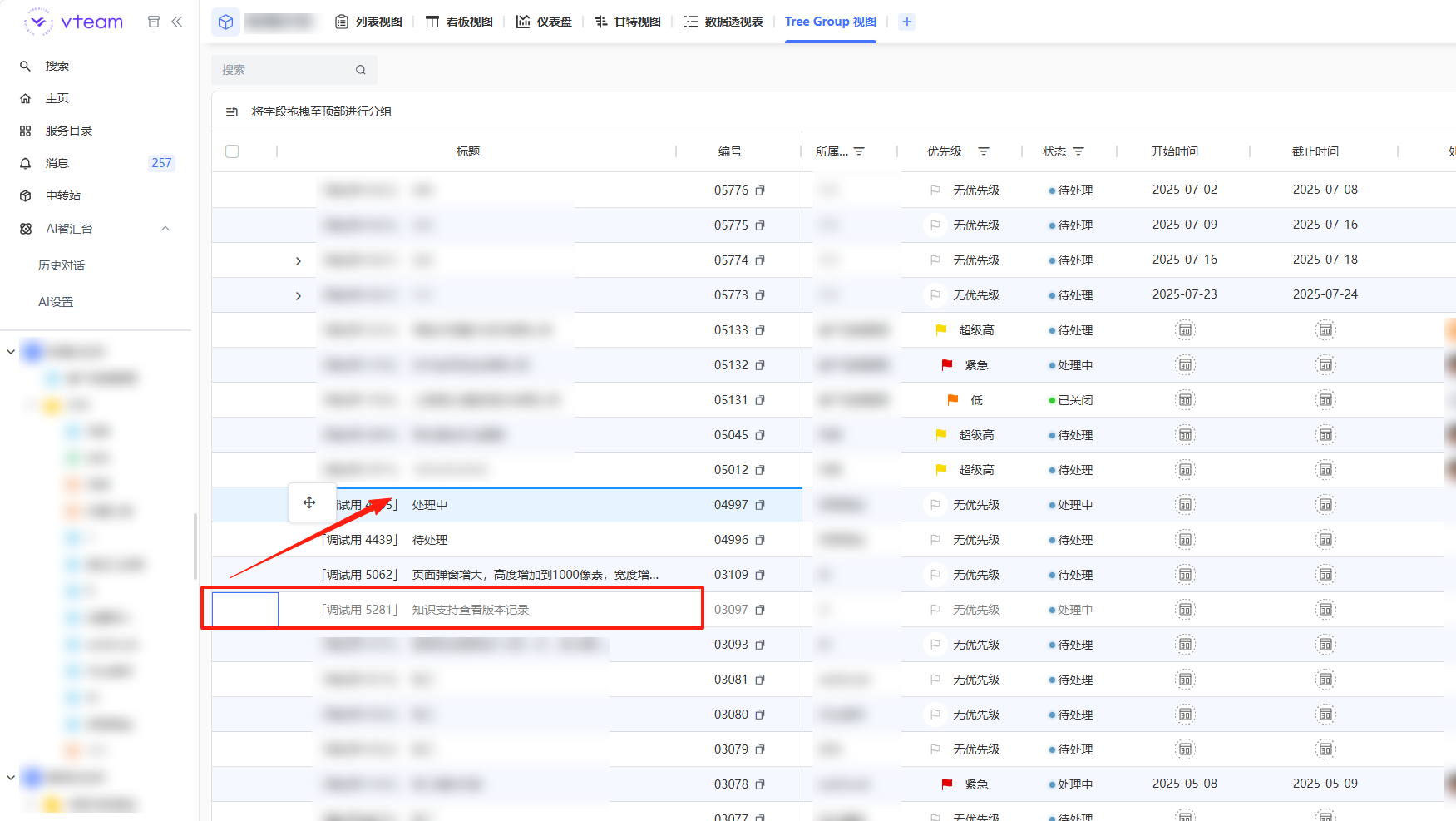This screenshot has width=1456, height=821.
Task: Switch to 数据透视表 tab
Action: click(x=723, y=22)
